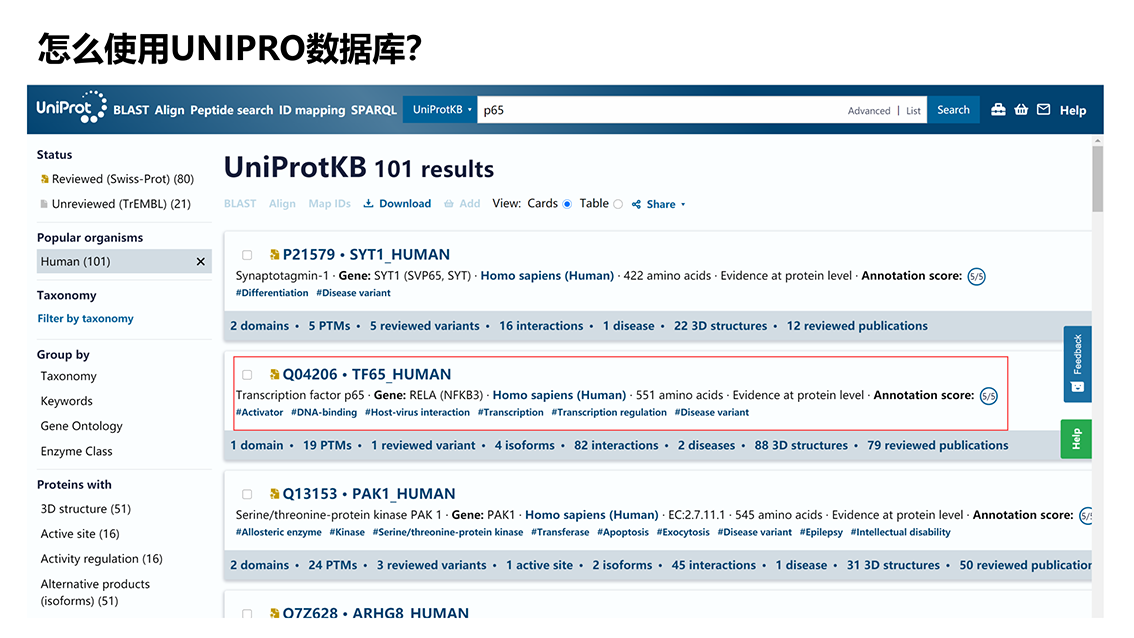
Task: Click the Share icon
Action: tap(636, 205)
